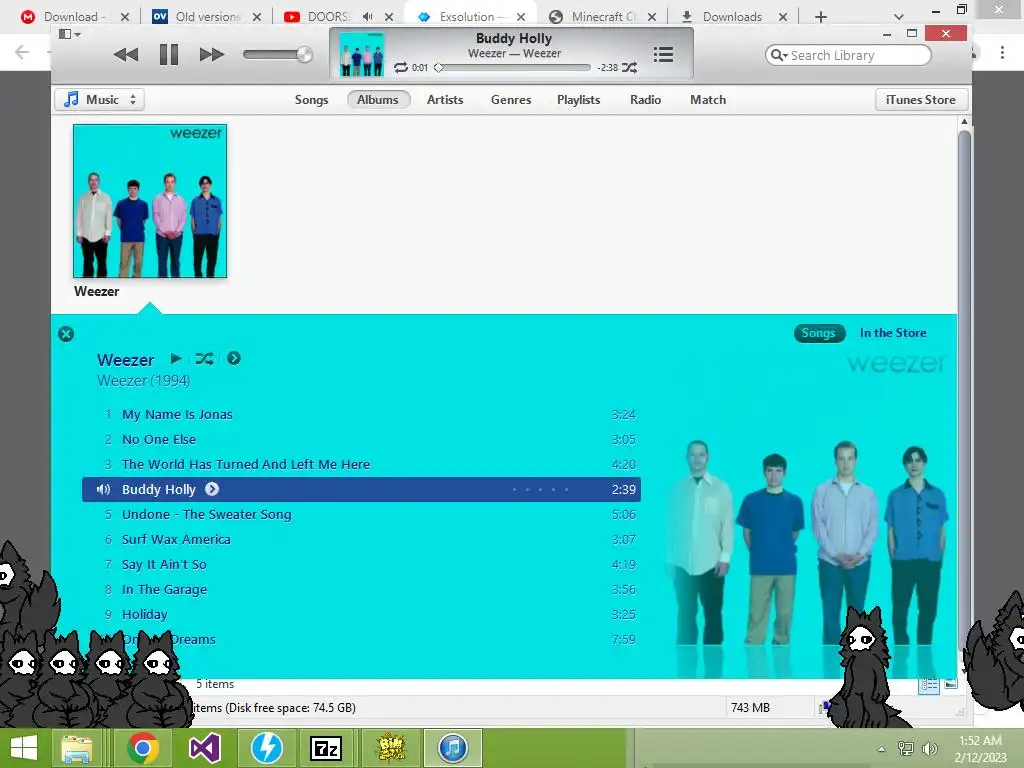This screenshot has height=768, width=1024.
Task: Close the expanded album panel
Action: [x=66, y=334]
